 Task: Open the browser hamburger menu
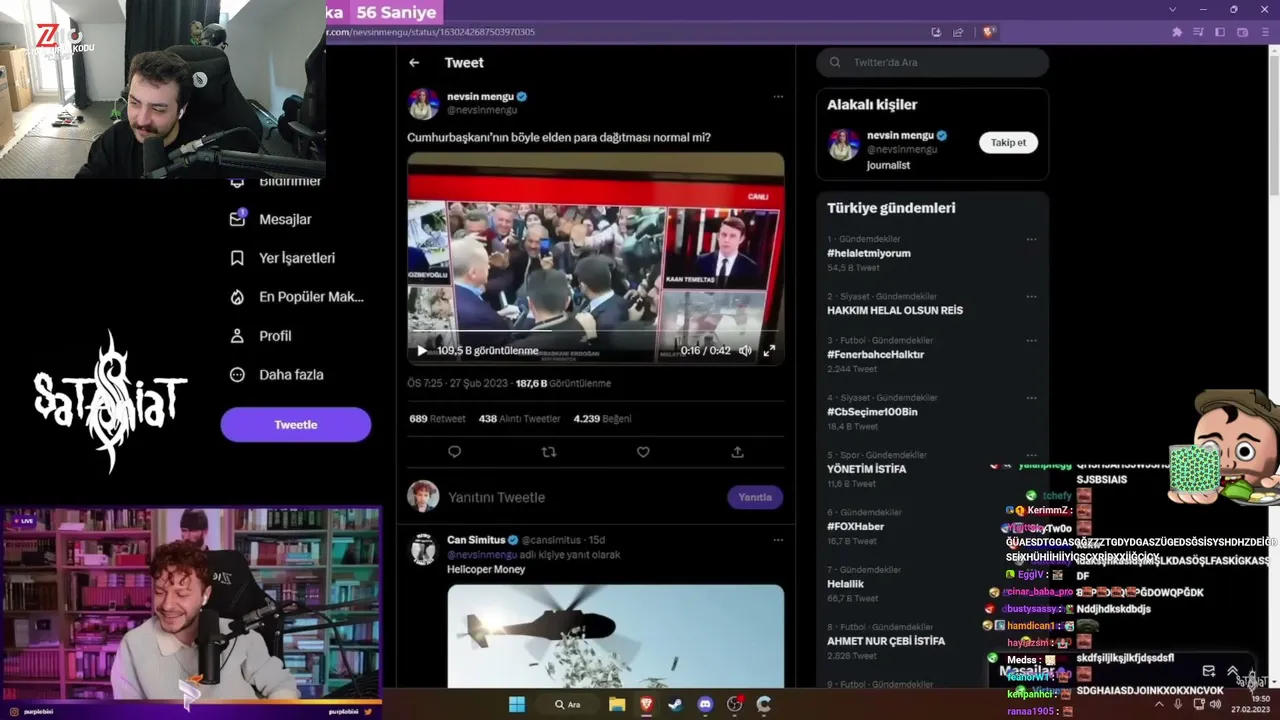pyautogui.click(x=1264, y=32)
